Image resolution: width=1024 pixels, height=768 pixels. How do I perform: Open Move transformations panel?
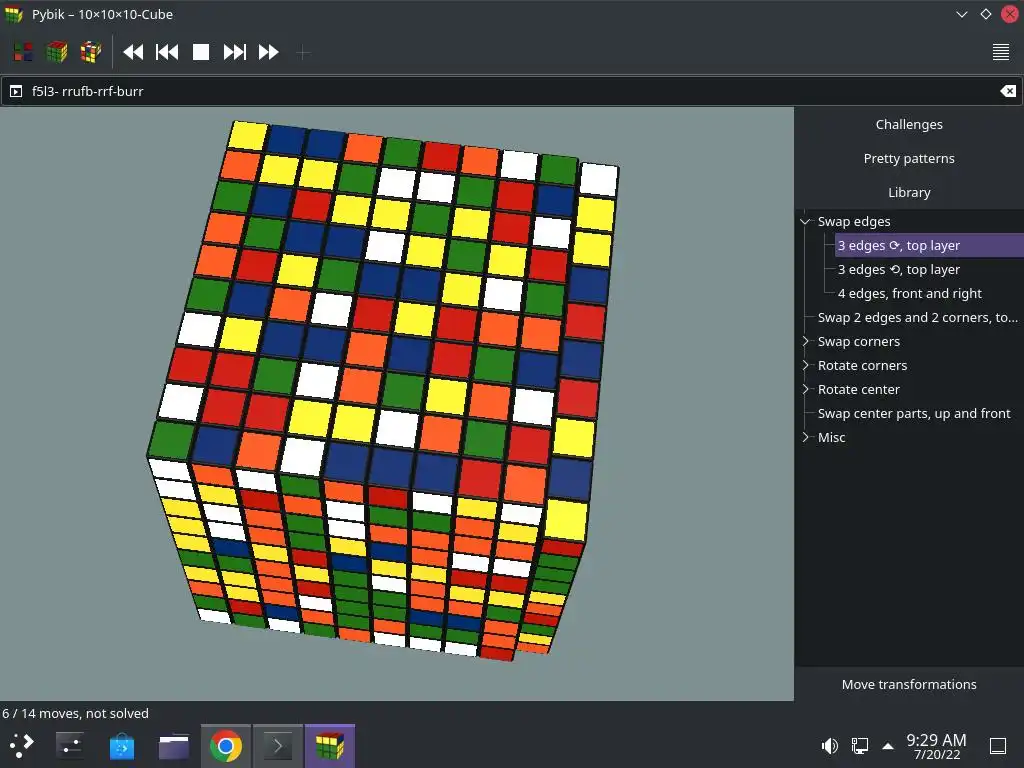point(909,684)
